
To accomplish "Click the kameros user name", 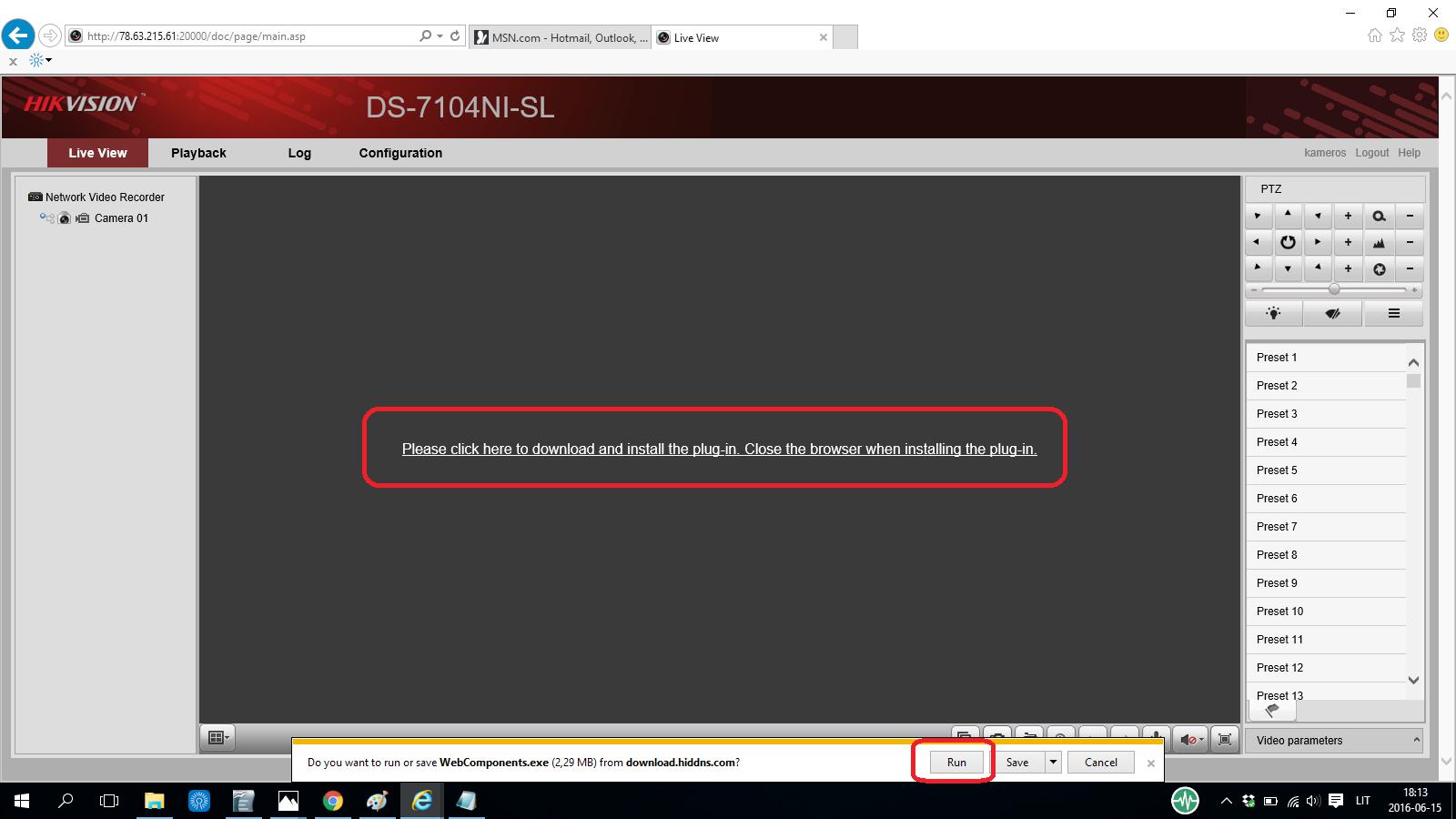I will [1325, 153].
